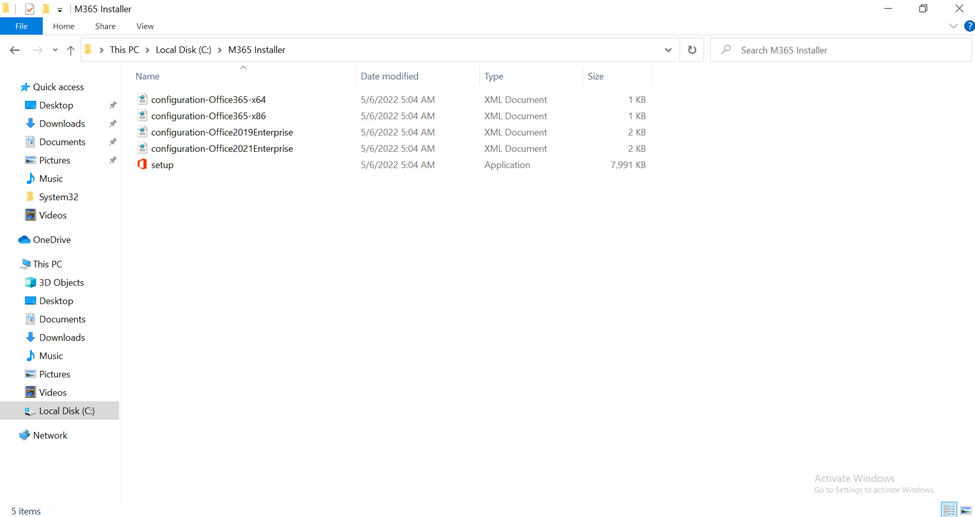Open Documents under This PC
This screenshot has height=517, width=975.
click(62, 319)
